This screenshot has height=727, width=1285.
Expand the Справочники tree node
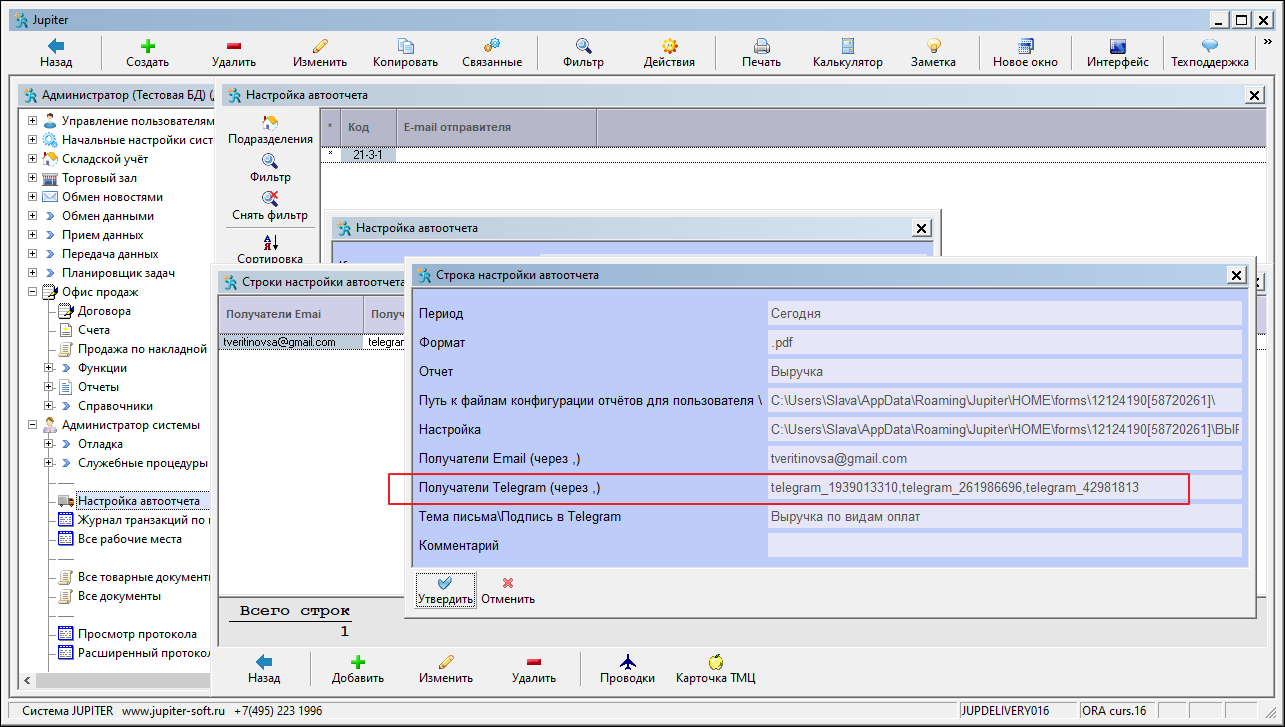coord(49,406)
